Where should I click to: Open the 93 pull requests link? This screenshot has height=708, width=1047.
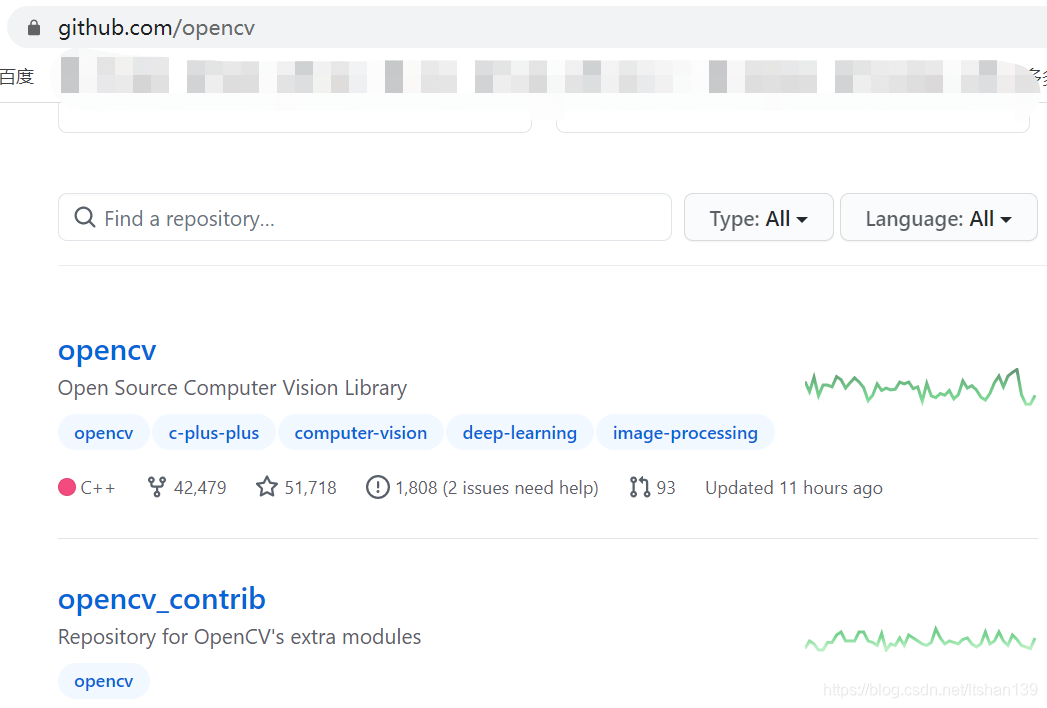click(666, 488)
